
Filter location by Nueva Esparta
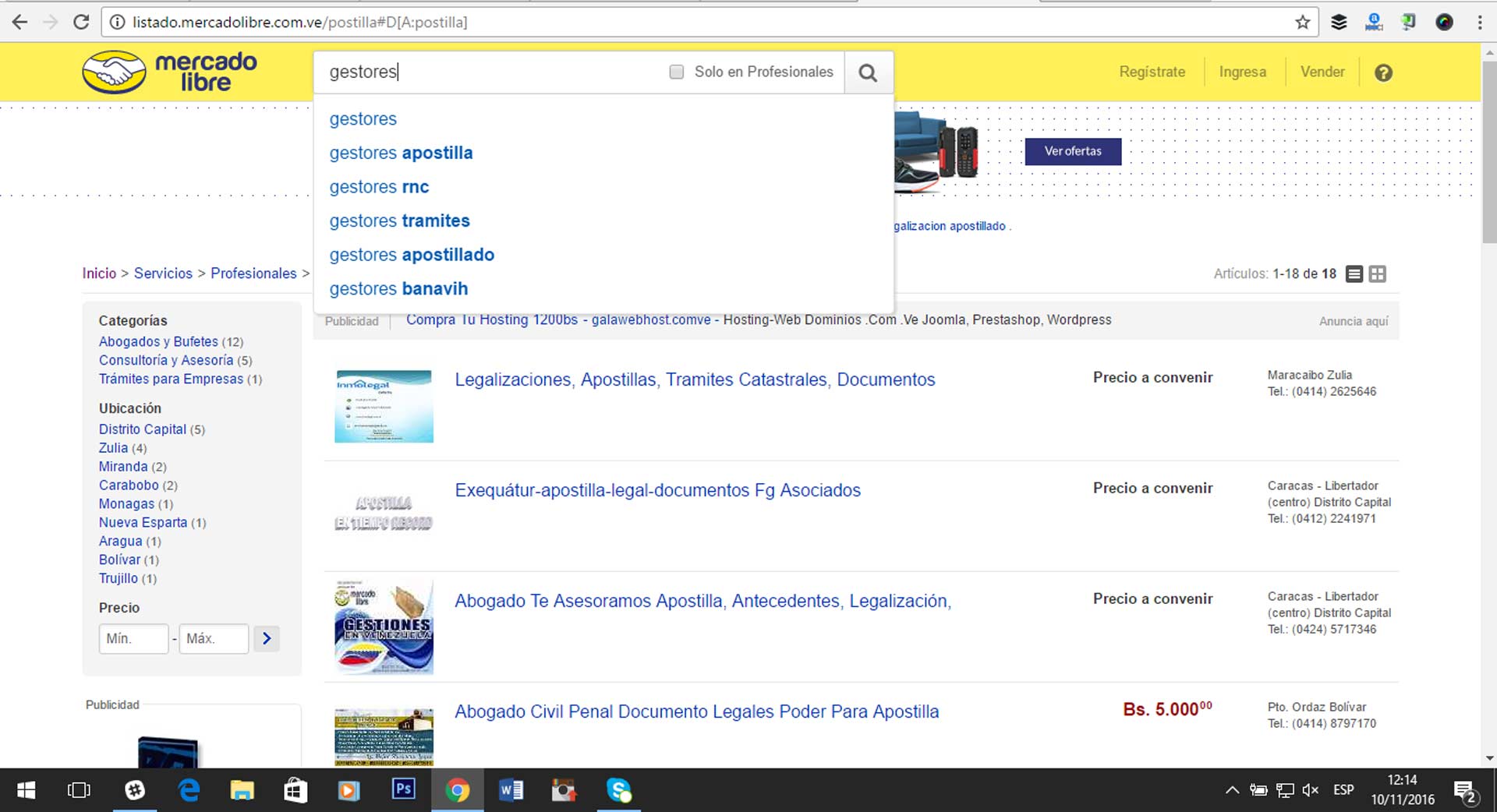(143, 523)
